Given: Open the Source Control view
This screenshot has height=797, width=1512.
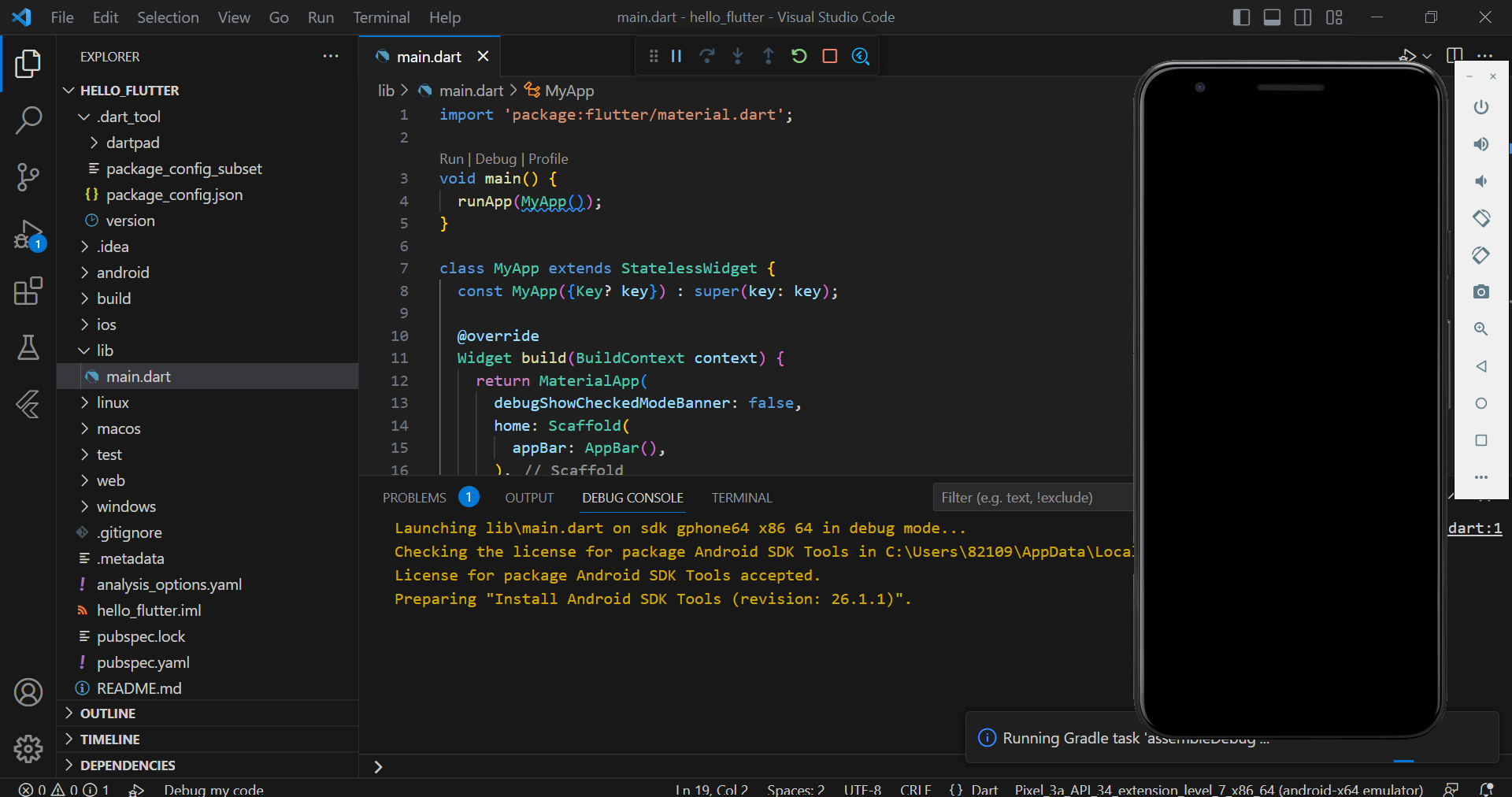Looking at the screenshot, I should tap(28, 177).
